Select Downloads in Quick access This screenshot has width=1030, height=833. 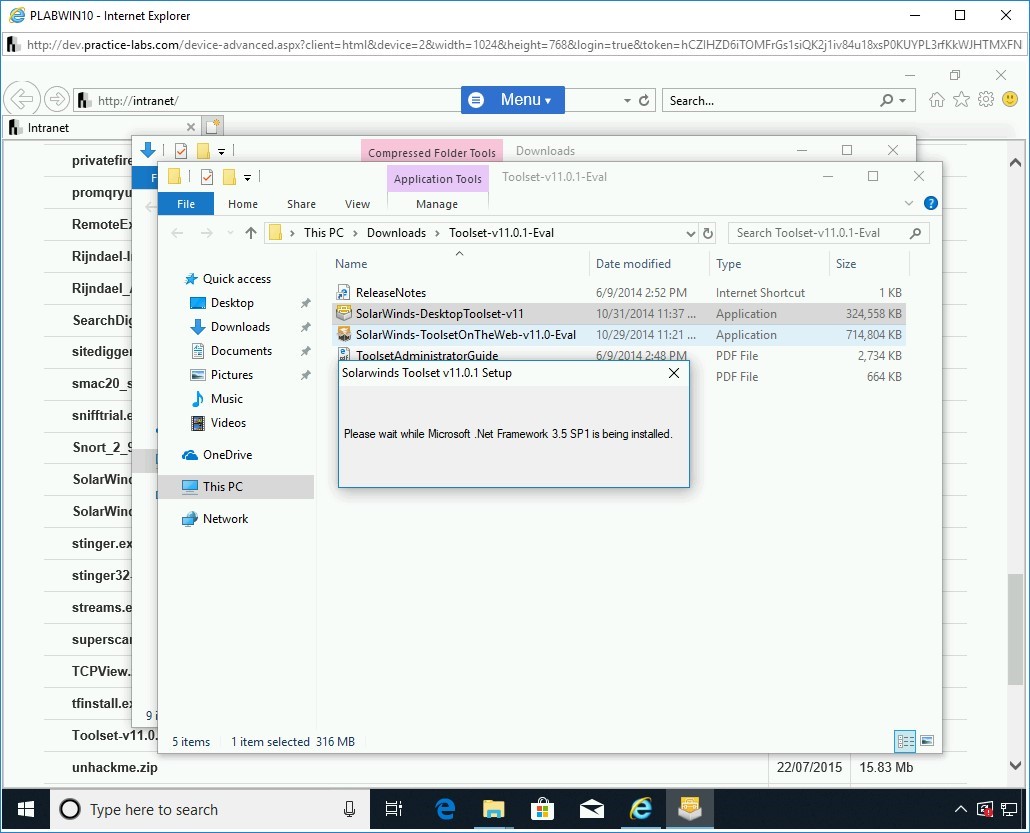240,327
